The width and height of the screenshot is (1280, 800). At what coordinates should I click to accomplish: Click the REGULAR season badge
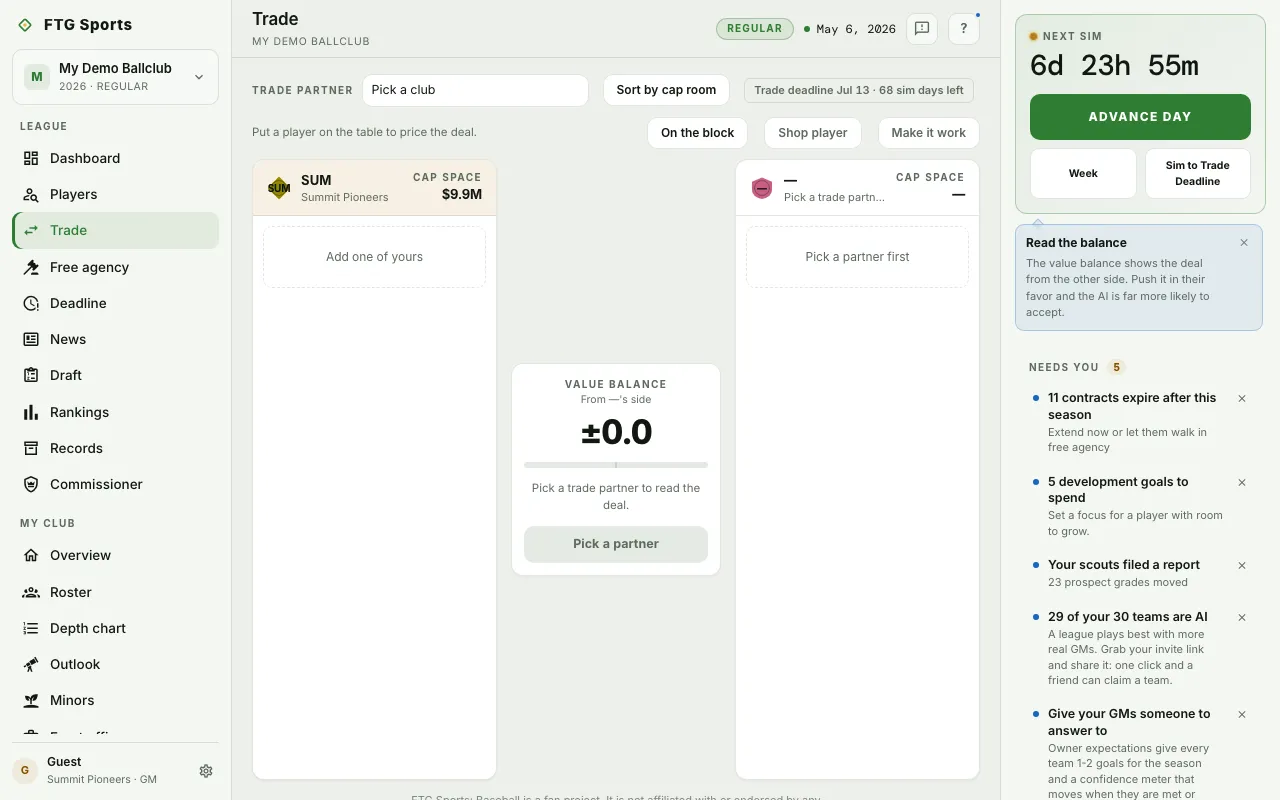tap(755, 29)
